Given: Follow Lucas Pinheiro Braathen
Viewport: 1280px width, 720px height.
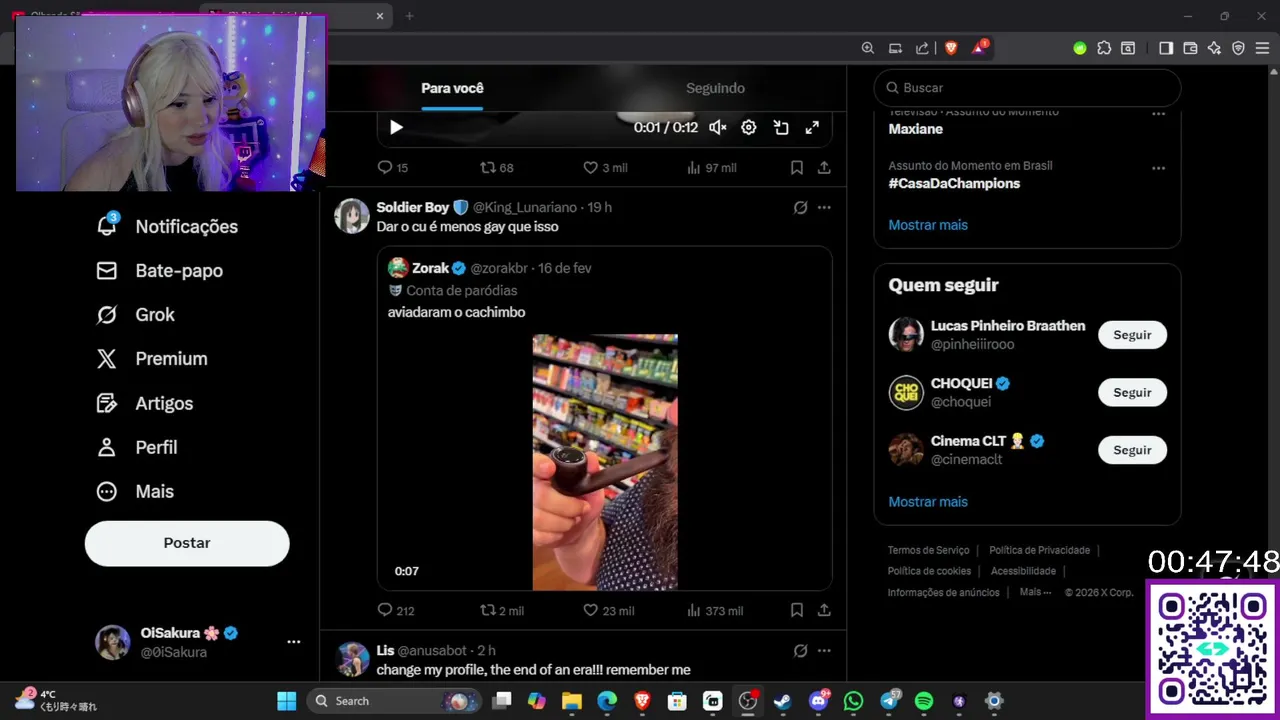Looking at the screenshot, I should tap(1132, 335).
